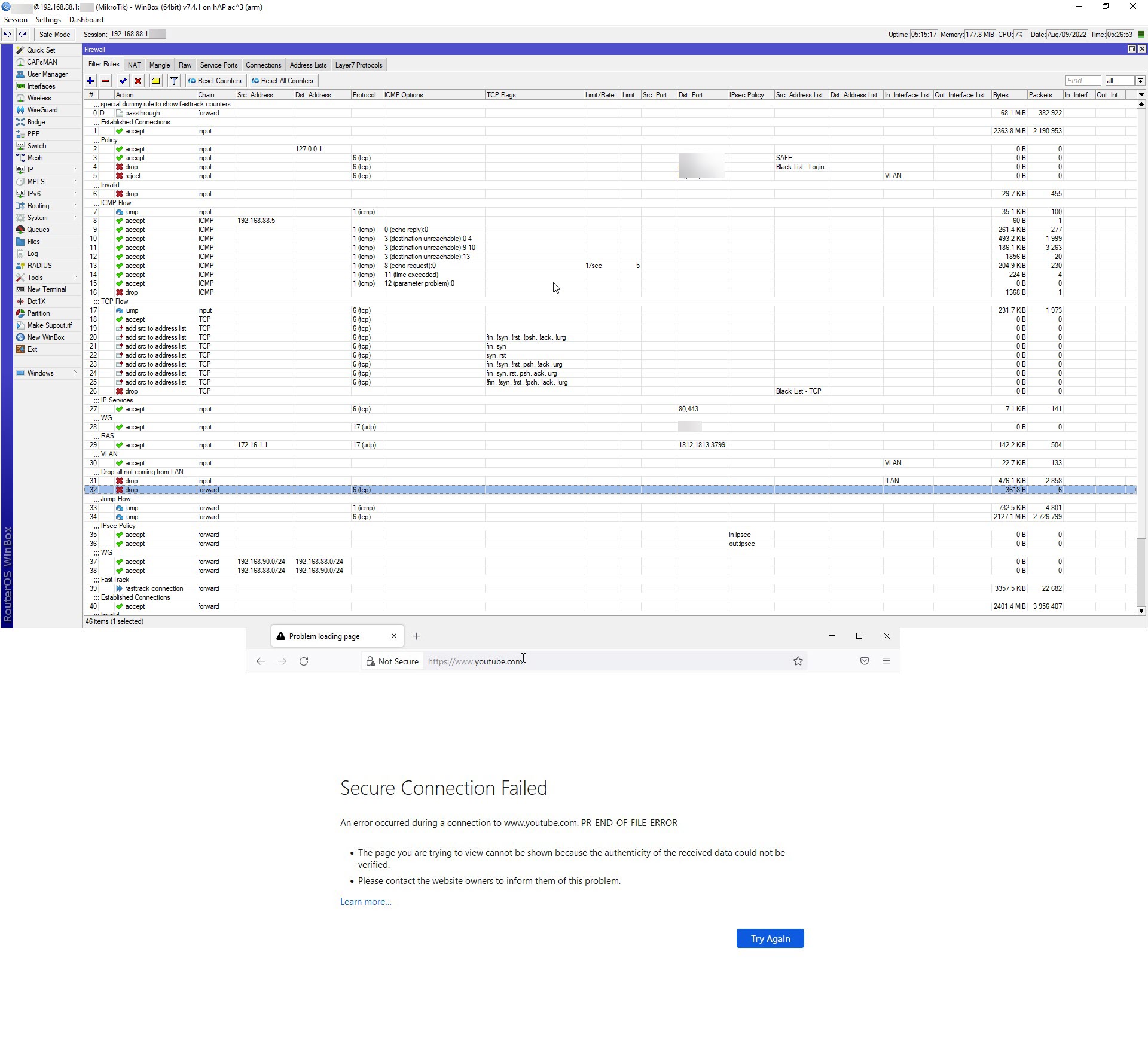Follow the Learn more link
1148x1052 pixels.
click(x=365, y=902)
